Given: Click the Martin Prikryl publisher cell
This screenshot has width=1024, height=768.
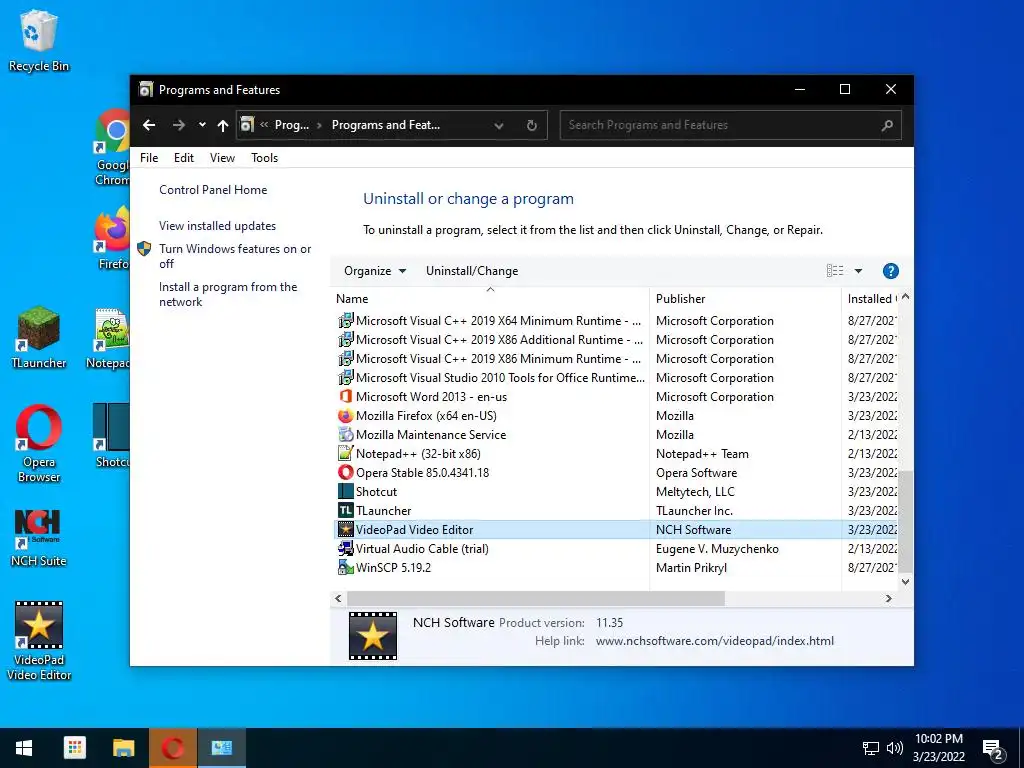Looking at the screenshot, I should (x=691, y=568).
